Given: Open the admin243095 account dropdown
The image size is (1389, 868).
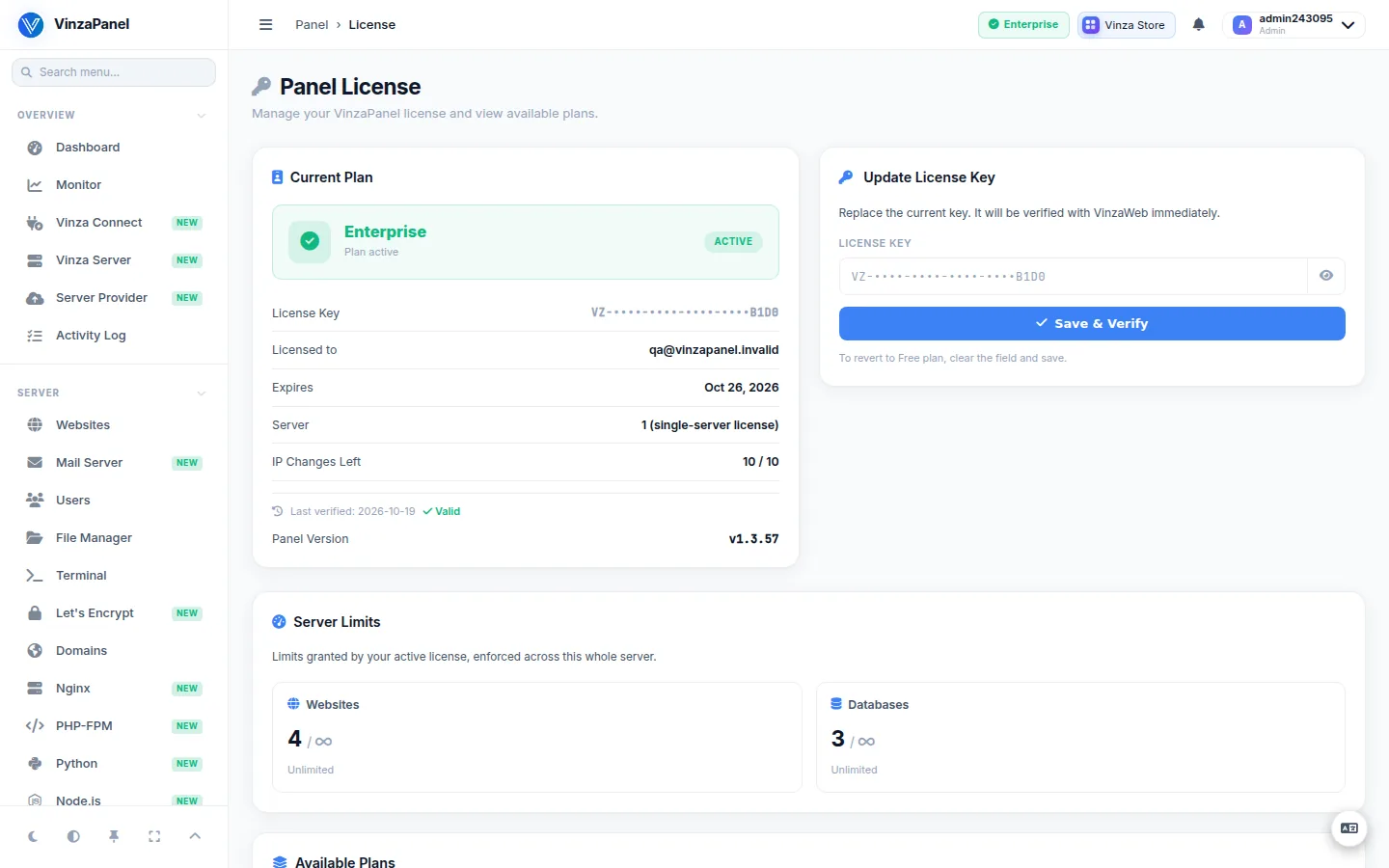Looking at the screenshot, I should coord(1294,25).
